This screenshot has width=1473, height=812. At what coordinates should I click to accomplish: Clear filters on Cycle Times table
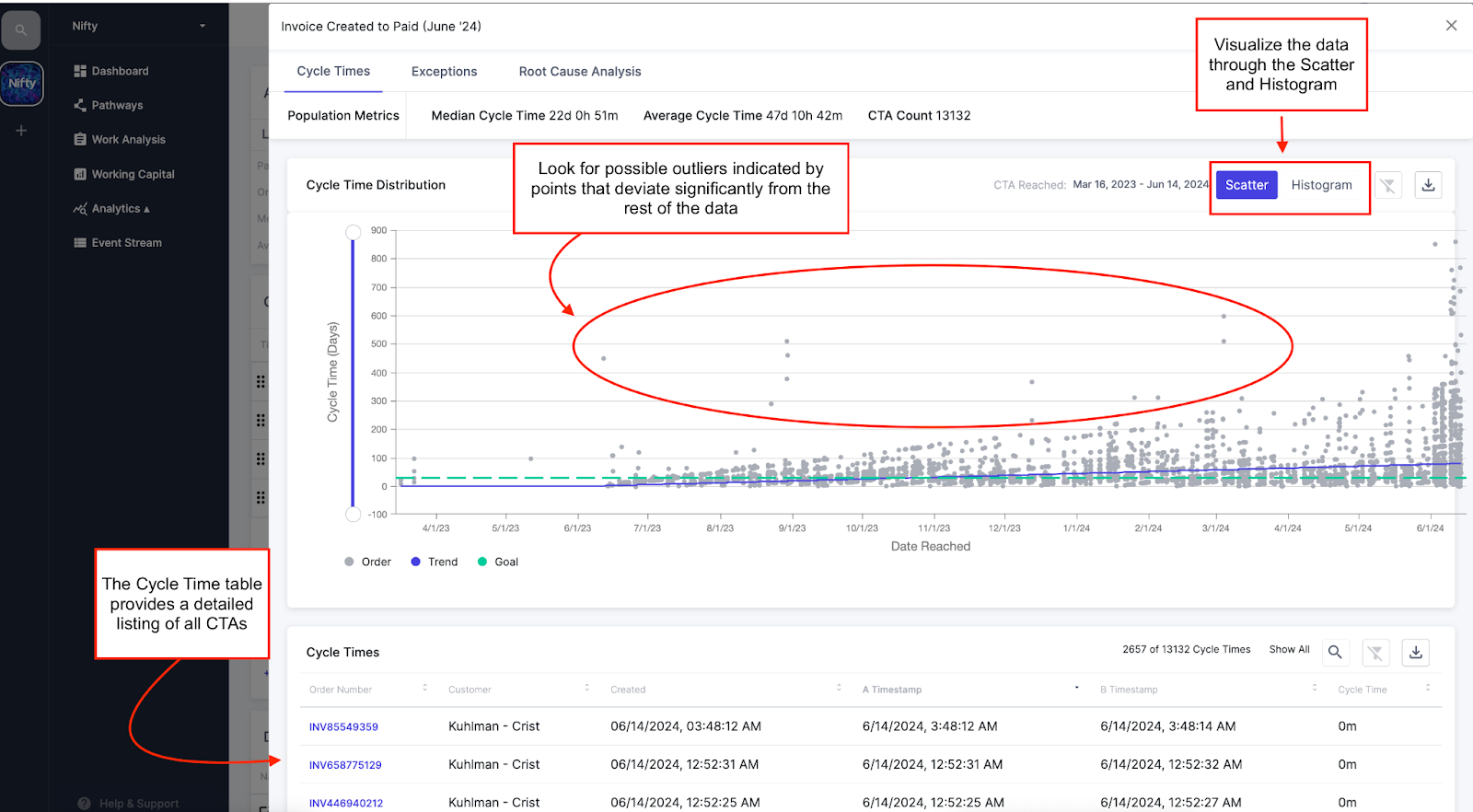pos(1375,653)
